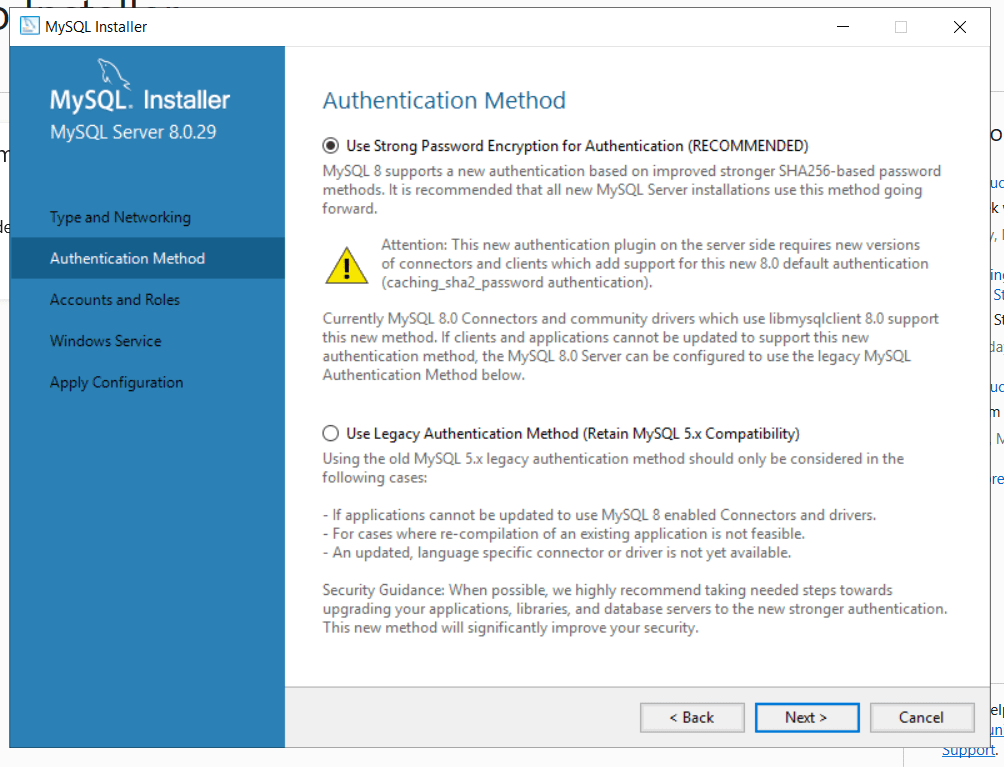The width and height of the screenshot is (1004, 767).
Task: Open the Accounts and Roles step
Action: tap(115, 299)
